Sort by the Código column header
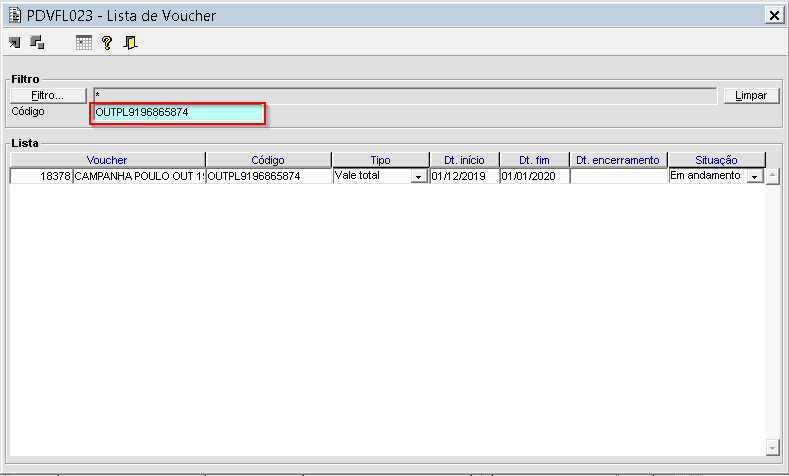The width and height of the screenshot is (789, 476). tap(268, 160)
